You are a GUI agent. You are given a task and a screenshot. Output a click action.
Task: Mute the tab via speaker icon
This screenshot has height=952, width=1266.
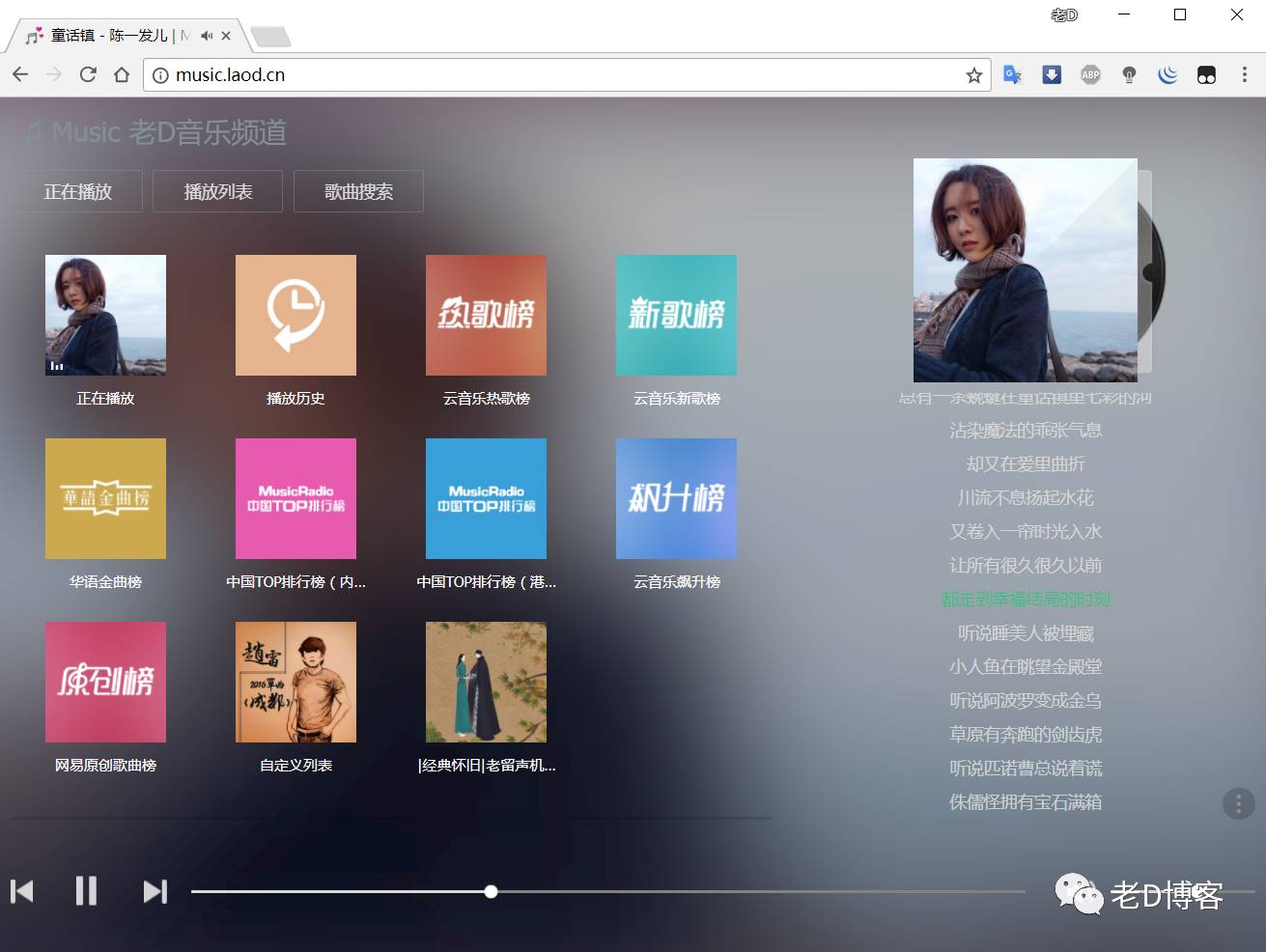pos(207,36)
